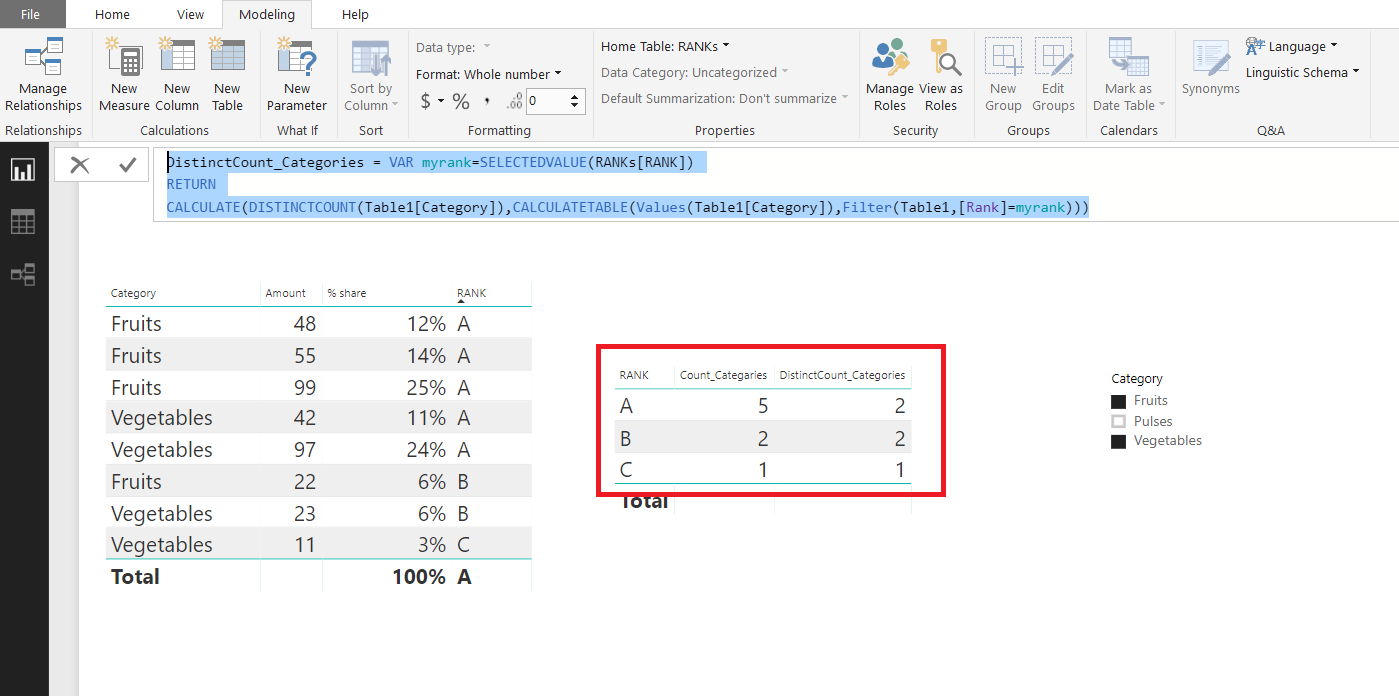This screenshot has height=696, width=1399.
Task: Click Fruits row with amount 22
Action: [x=319, y=481]
